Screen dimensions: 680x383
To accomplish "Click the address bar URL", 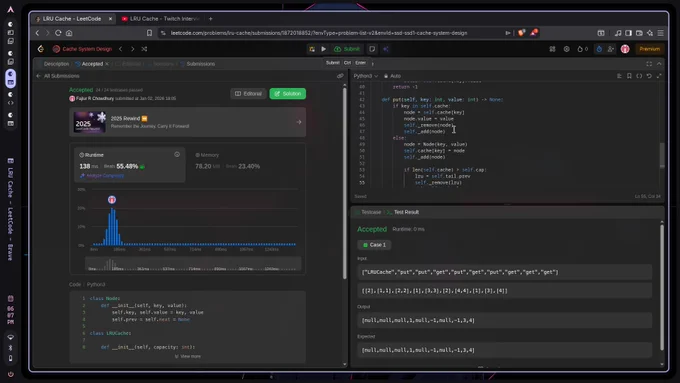I will [x=318, y=33].
